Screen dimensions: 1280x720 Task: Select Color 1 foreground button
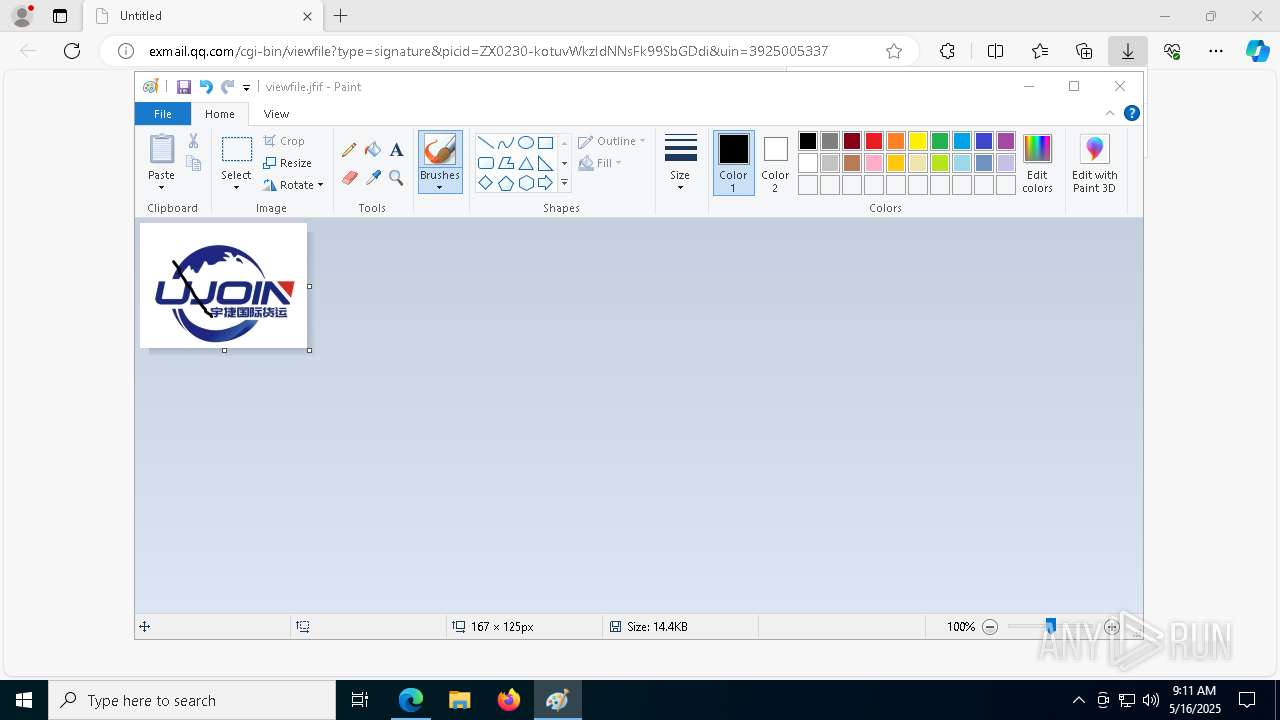[733, 163]
